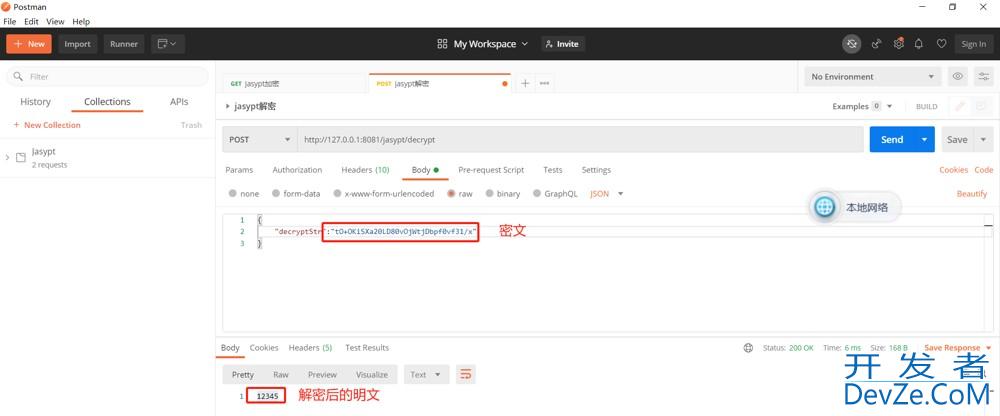Switch to the Collections tab
Image resolution: width=1000 pixels, height=416 pixels.
(107, 101)
